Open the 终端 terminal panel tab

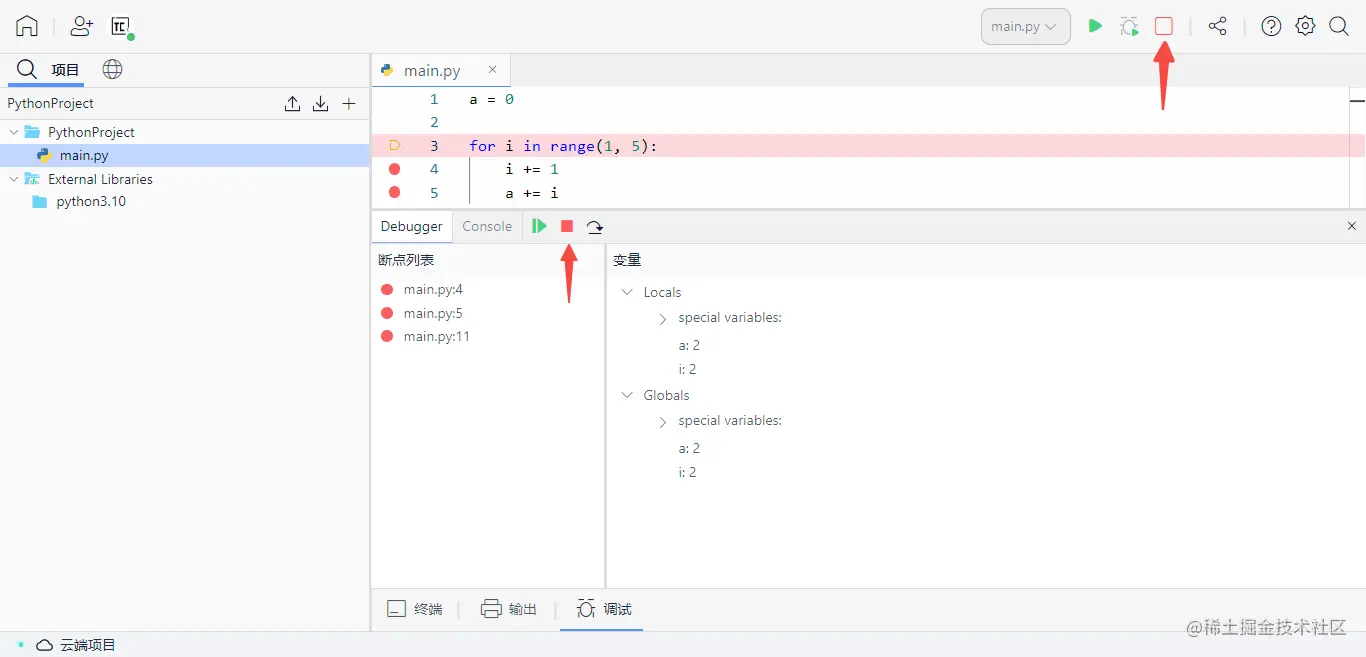tap(415, 609)
